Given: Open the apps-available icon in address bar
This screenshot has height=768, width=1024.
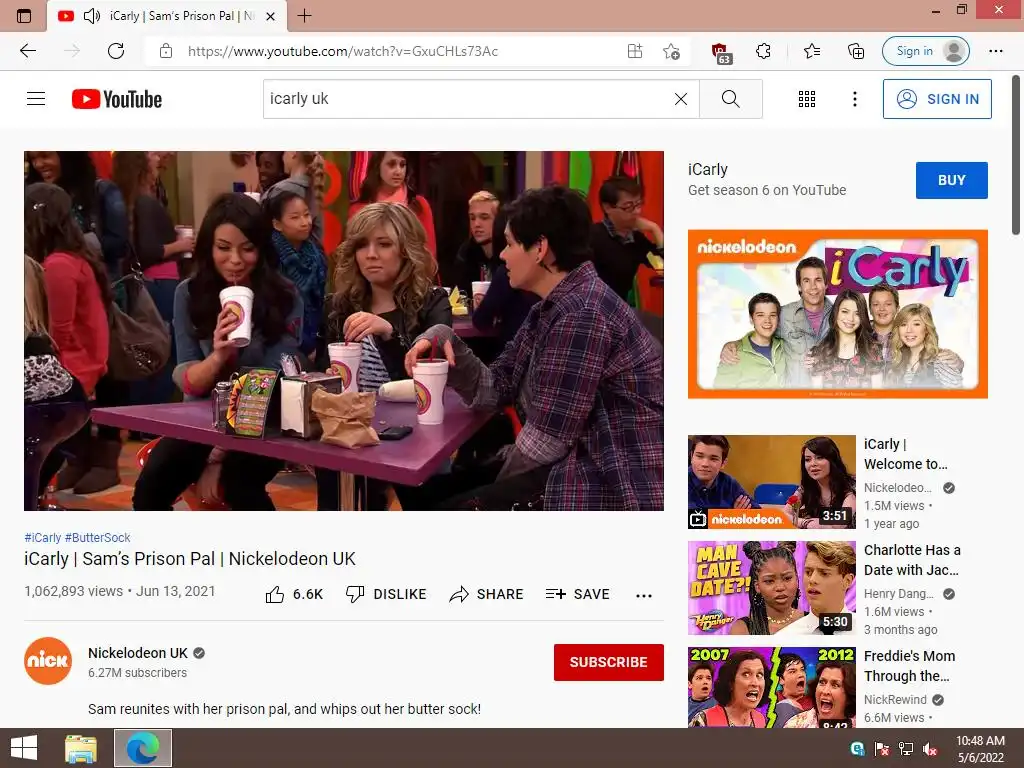Looking at the screenshot, I should pos(635,51).
